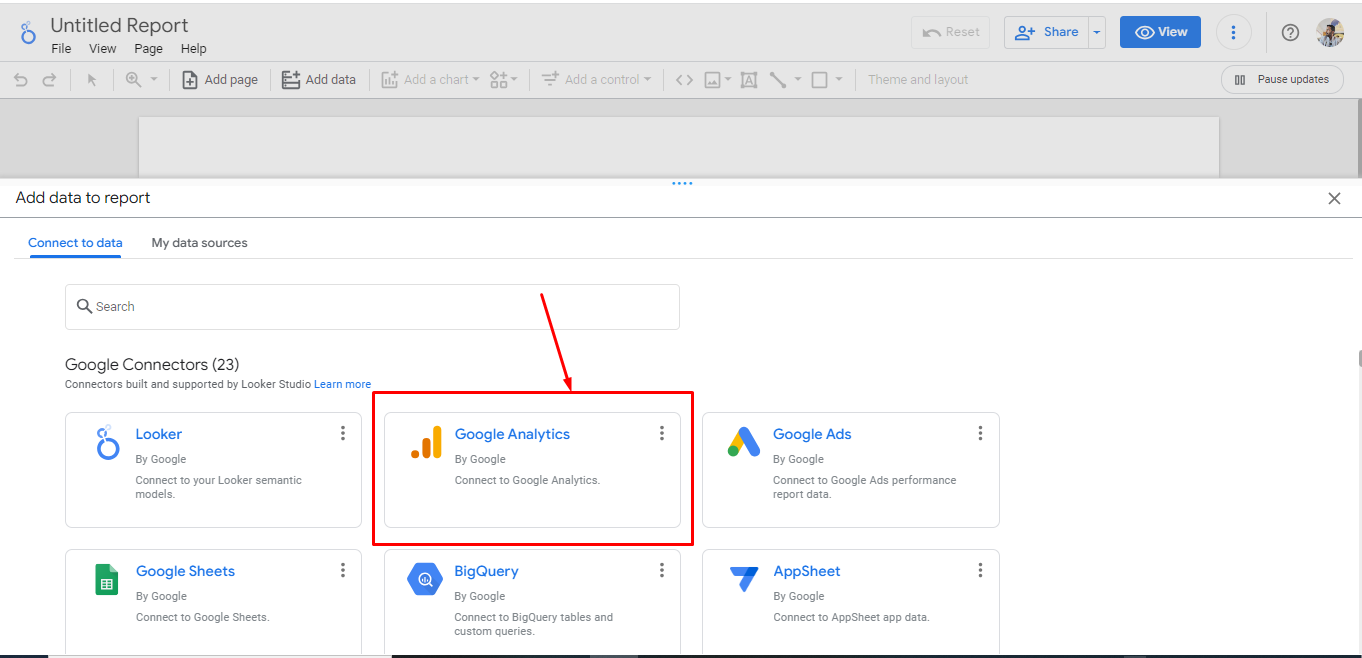This screenshot has width=1362, height=658.
Task: Open AppSheet card options dots
Action: 980,570
